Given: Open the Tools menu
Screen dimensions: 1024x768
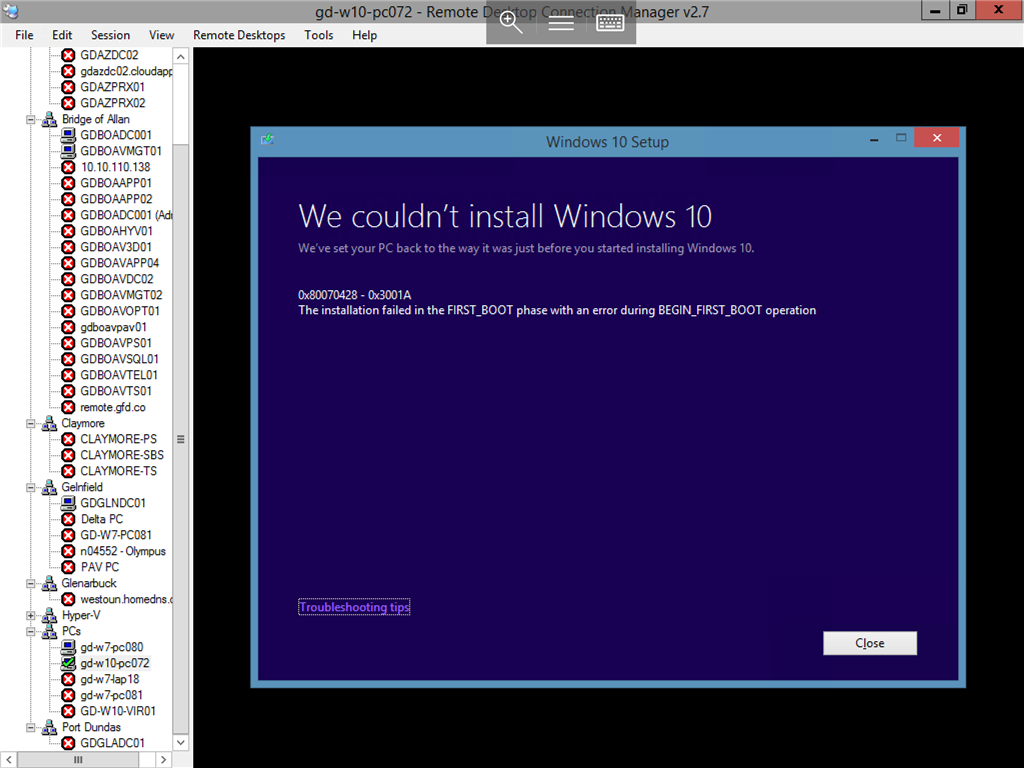Looking at the screenshot, I should (319, 35).
